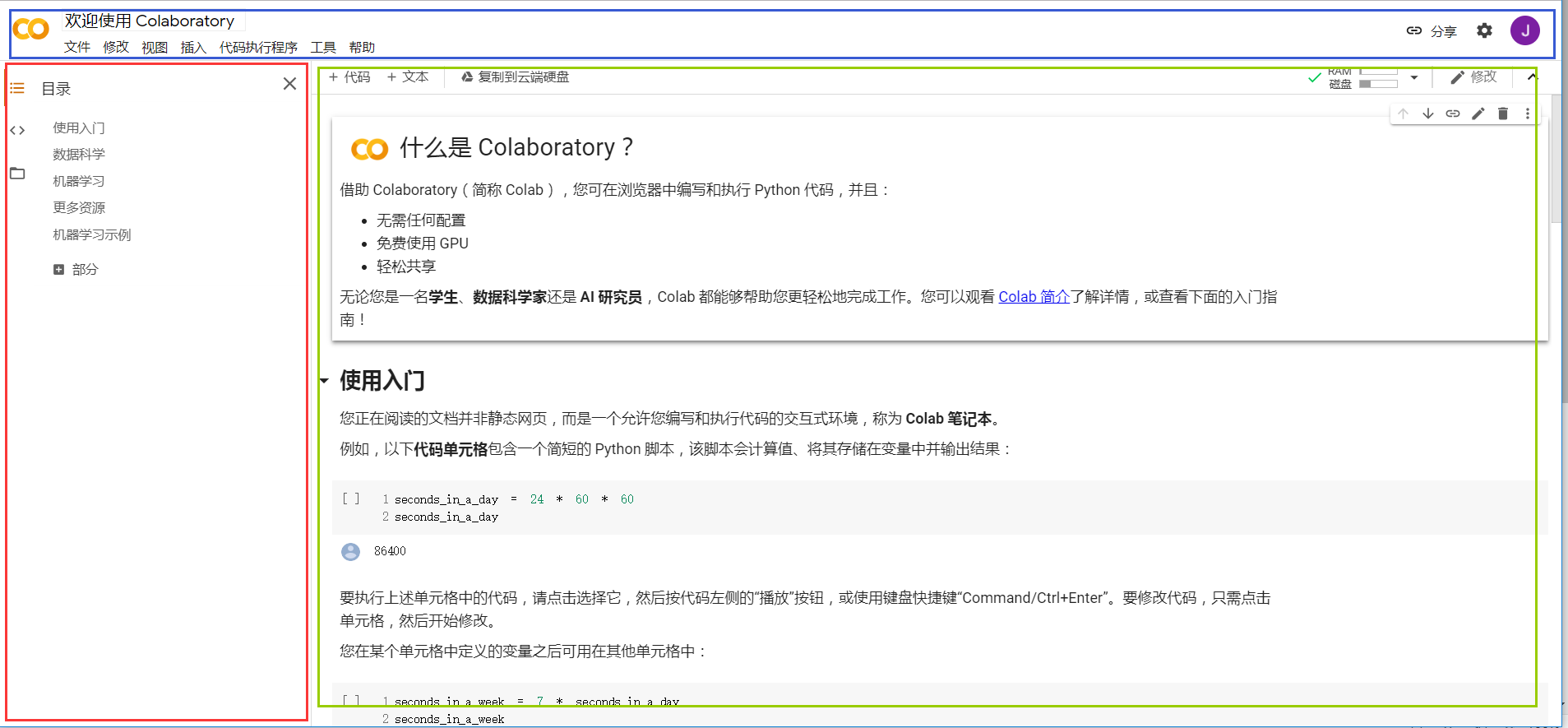Open the 修改 menu
Screen dimensions: 1568x728
[116, 47]
